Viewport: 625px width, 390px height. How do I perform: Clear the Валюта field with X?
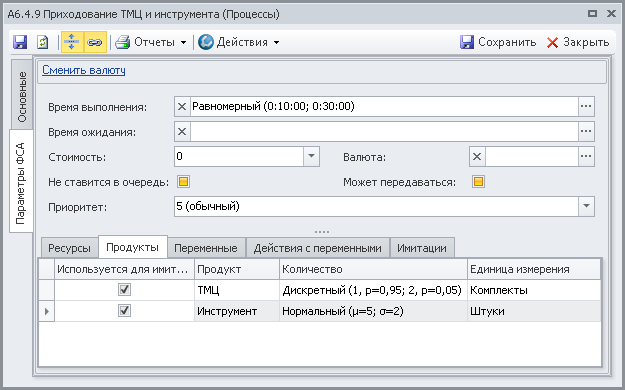[x=477, y=157]
